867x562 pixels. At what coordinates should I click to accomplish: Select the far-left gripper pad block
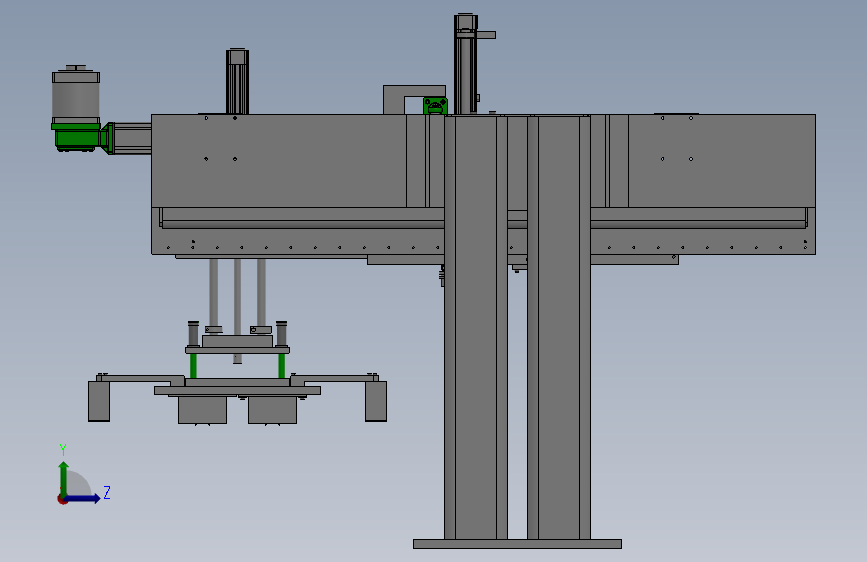click(x=99, y=401)
